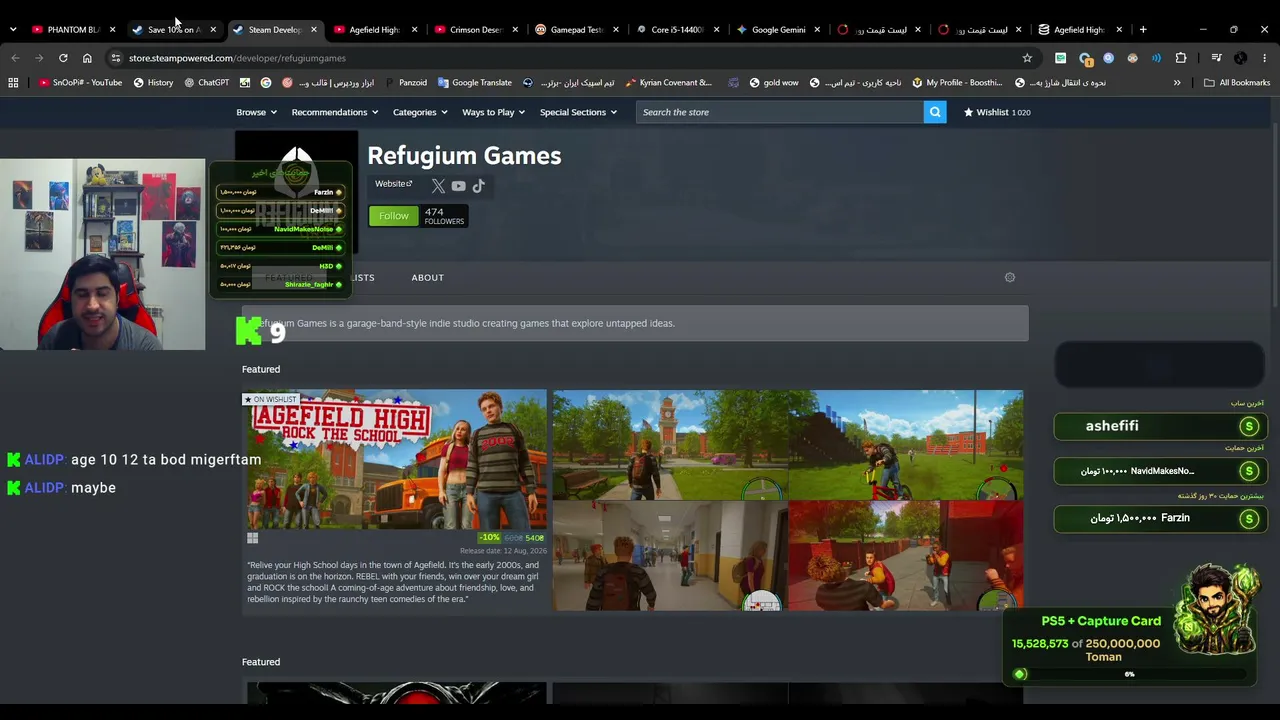
Task: Open the gold wow bookmark
Action: 772,83
